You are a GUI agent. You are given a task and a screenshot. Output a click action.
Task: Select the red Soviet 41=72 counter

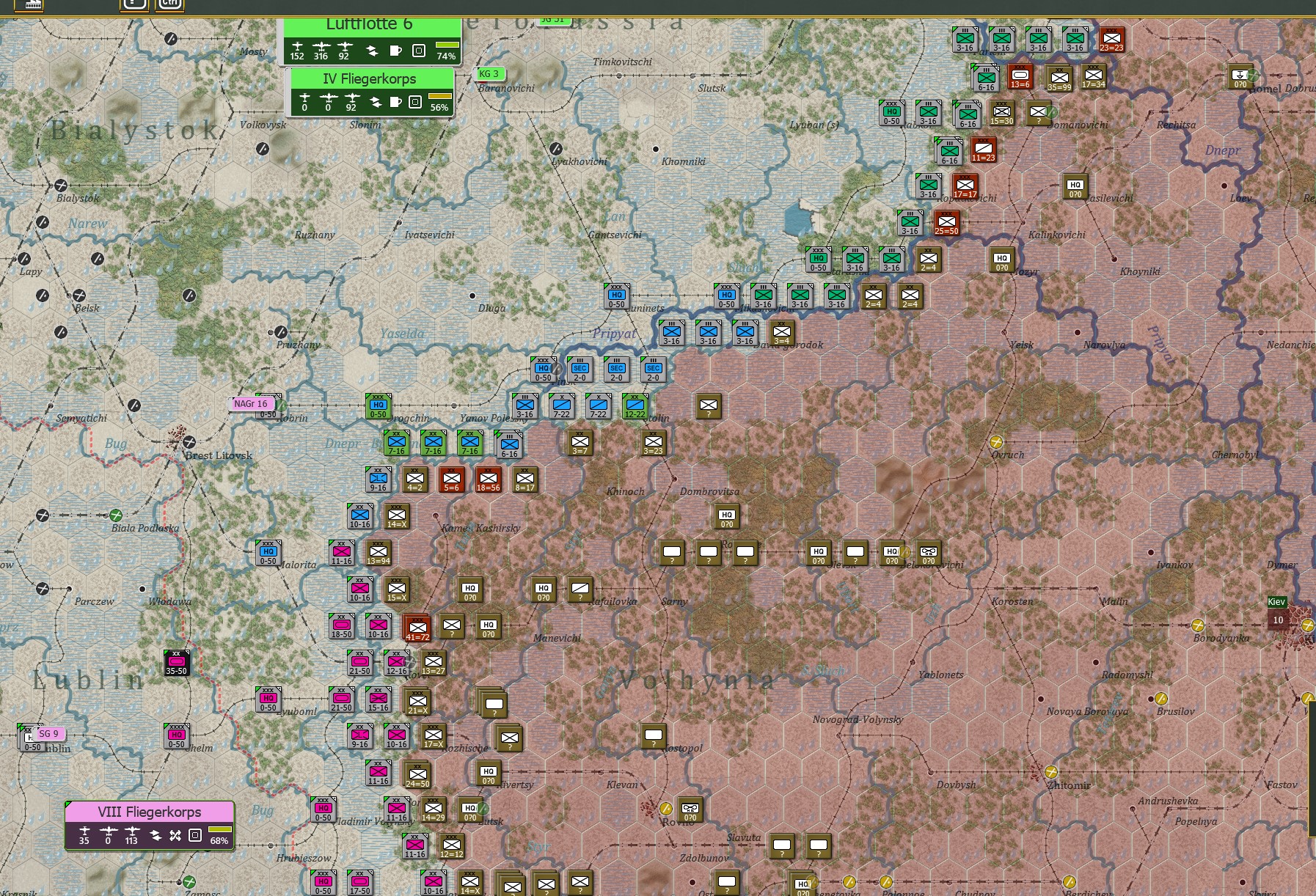pyautogui.click(x=417, y=628)
